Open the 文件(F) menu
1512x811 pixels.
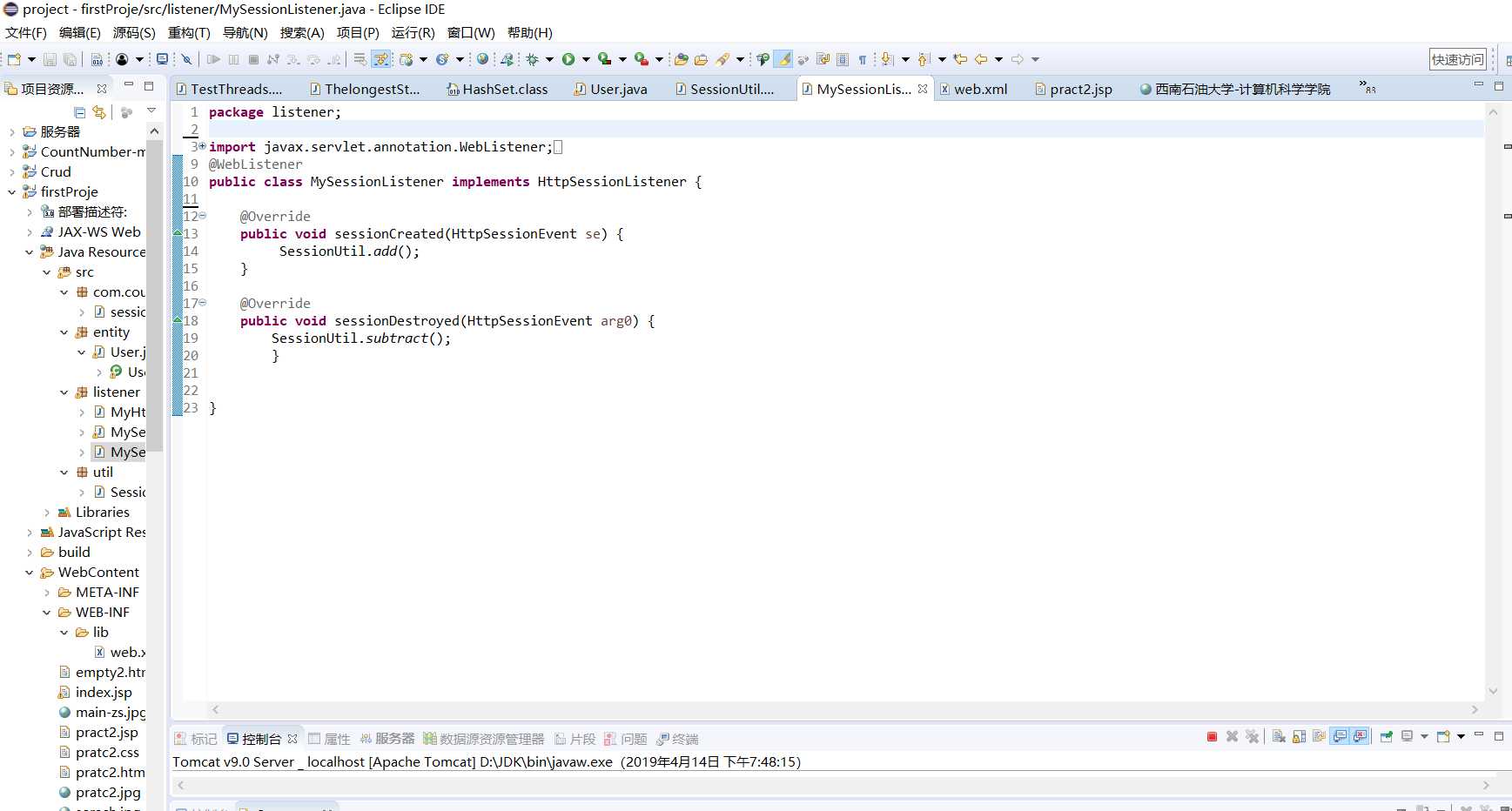[x=26, y=32]
